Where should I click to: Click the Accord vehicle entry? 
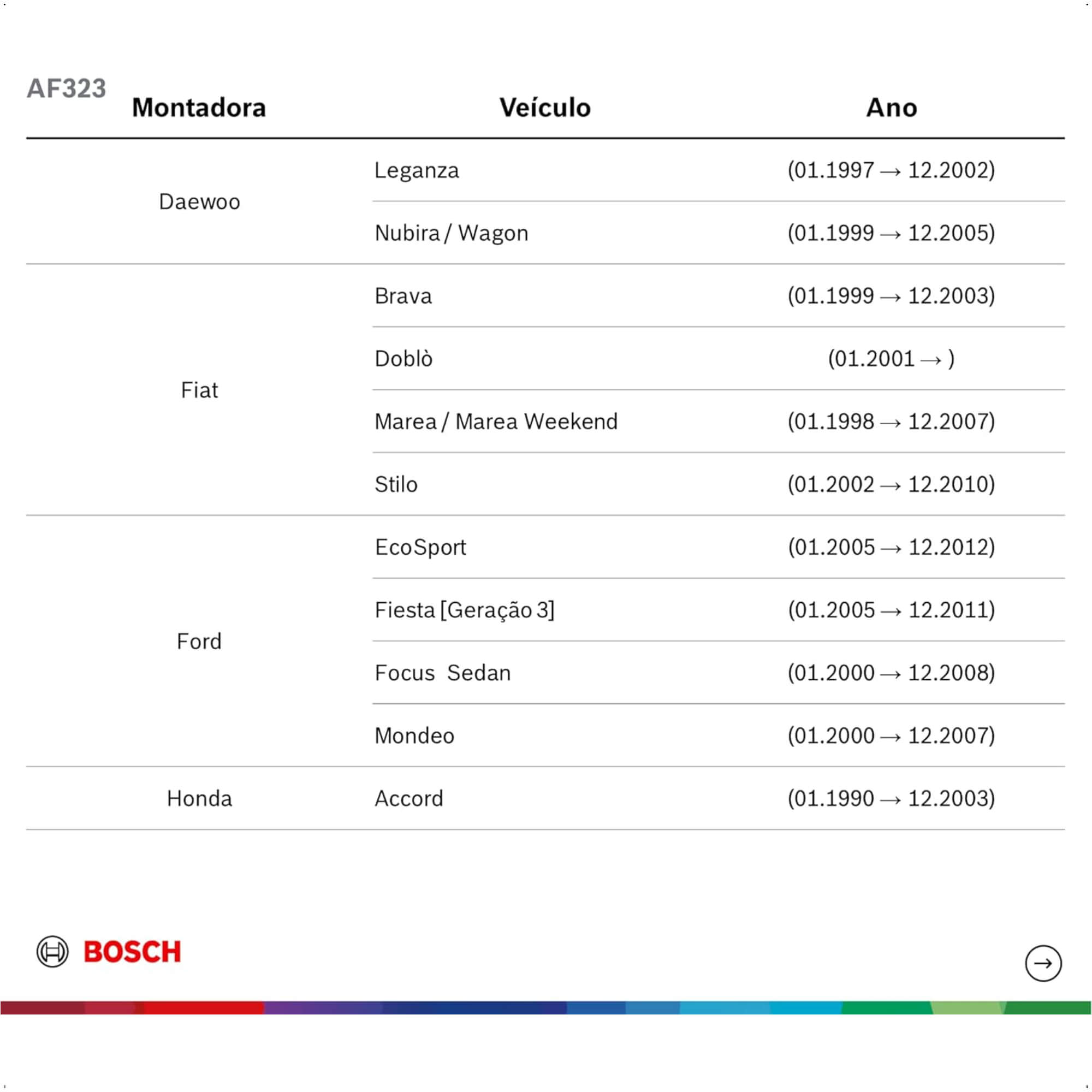click(408, 799)
